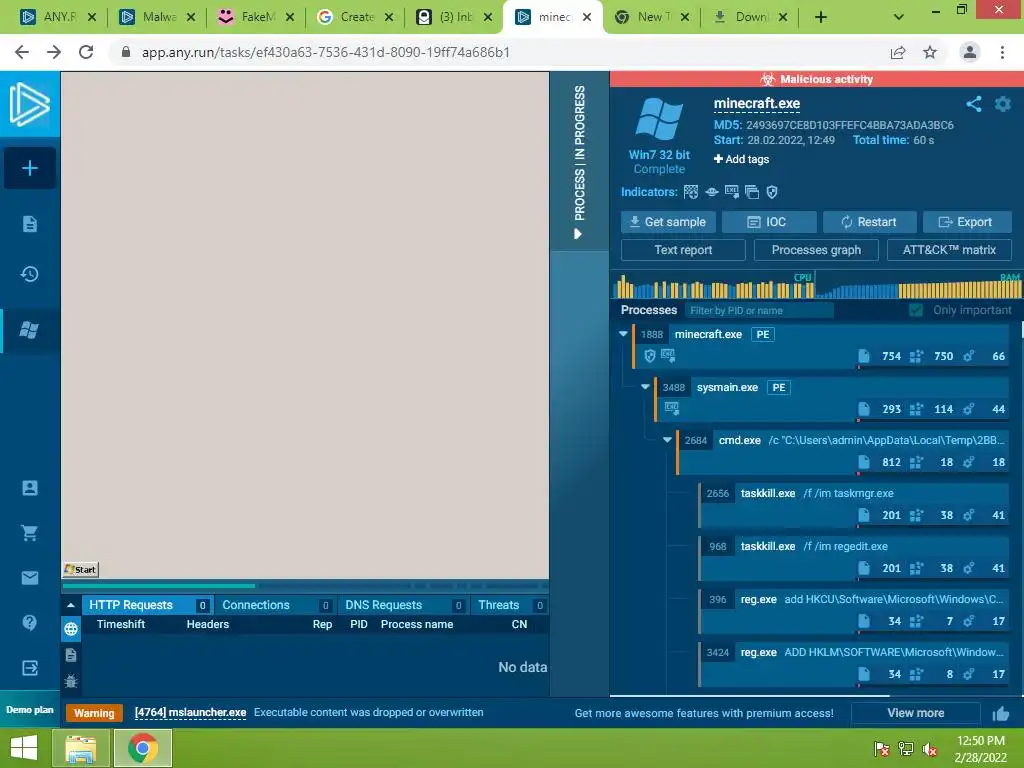Open the IOC button

click(x=769, y=222)
